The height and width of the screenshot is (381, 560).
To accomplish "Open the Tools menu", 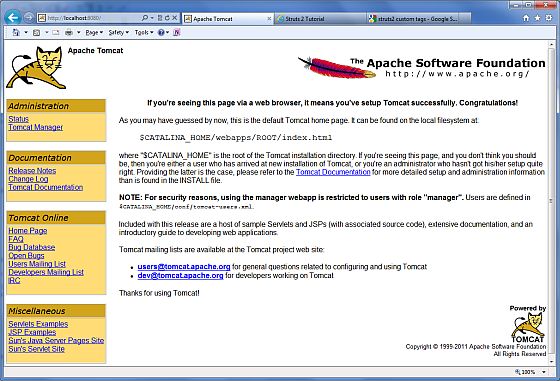I will 144,32.
